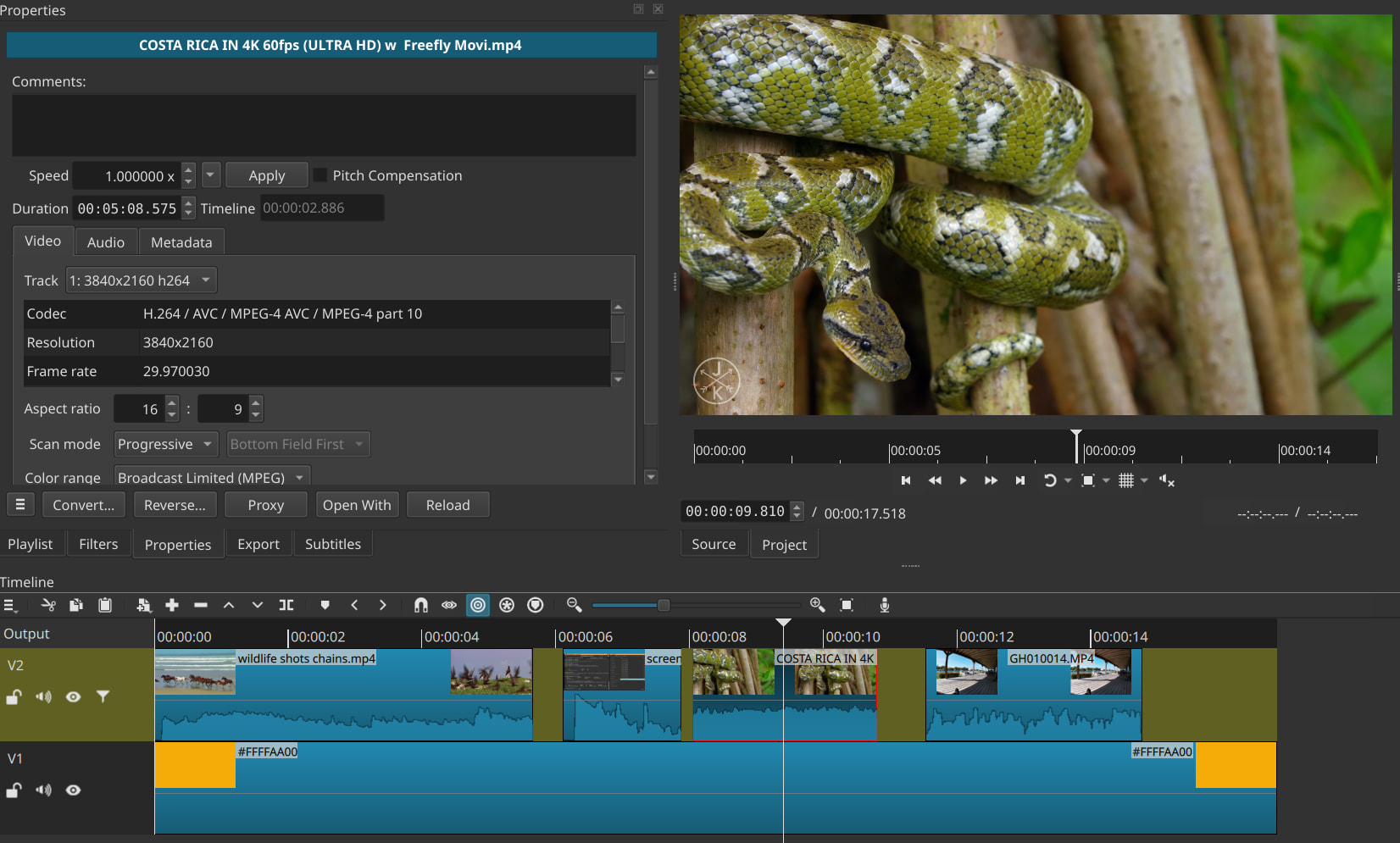This screenshot has width=1400, height=843.
Task: Hide track V2 with the eye icon
Action: [x=74, y=696]
